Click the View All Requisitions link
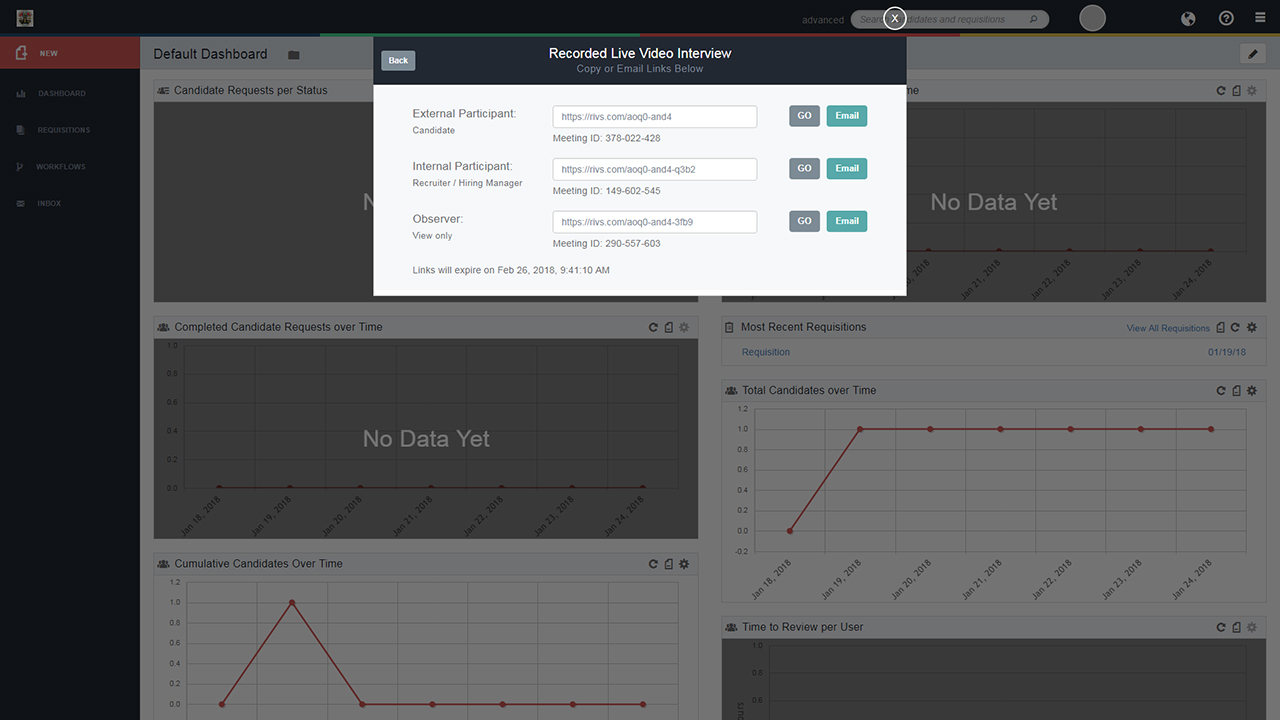 (x=1168, y=328)
